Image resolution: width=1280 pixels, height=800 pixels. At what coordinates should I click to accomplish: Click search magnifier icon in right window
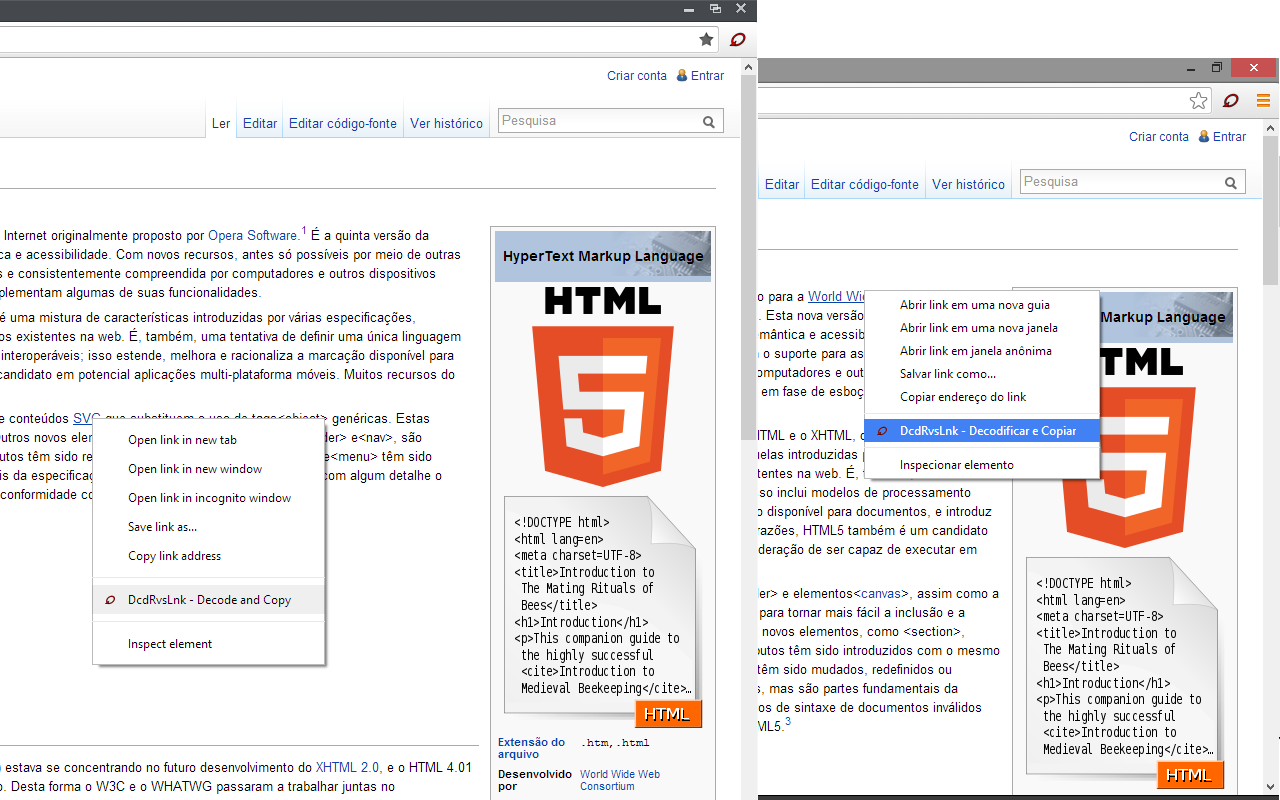[1231, 183]
